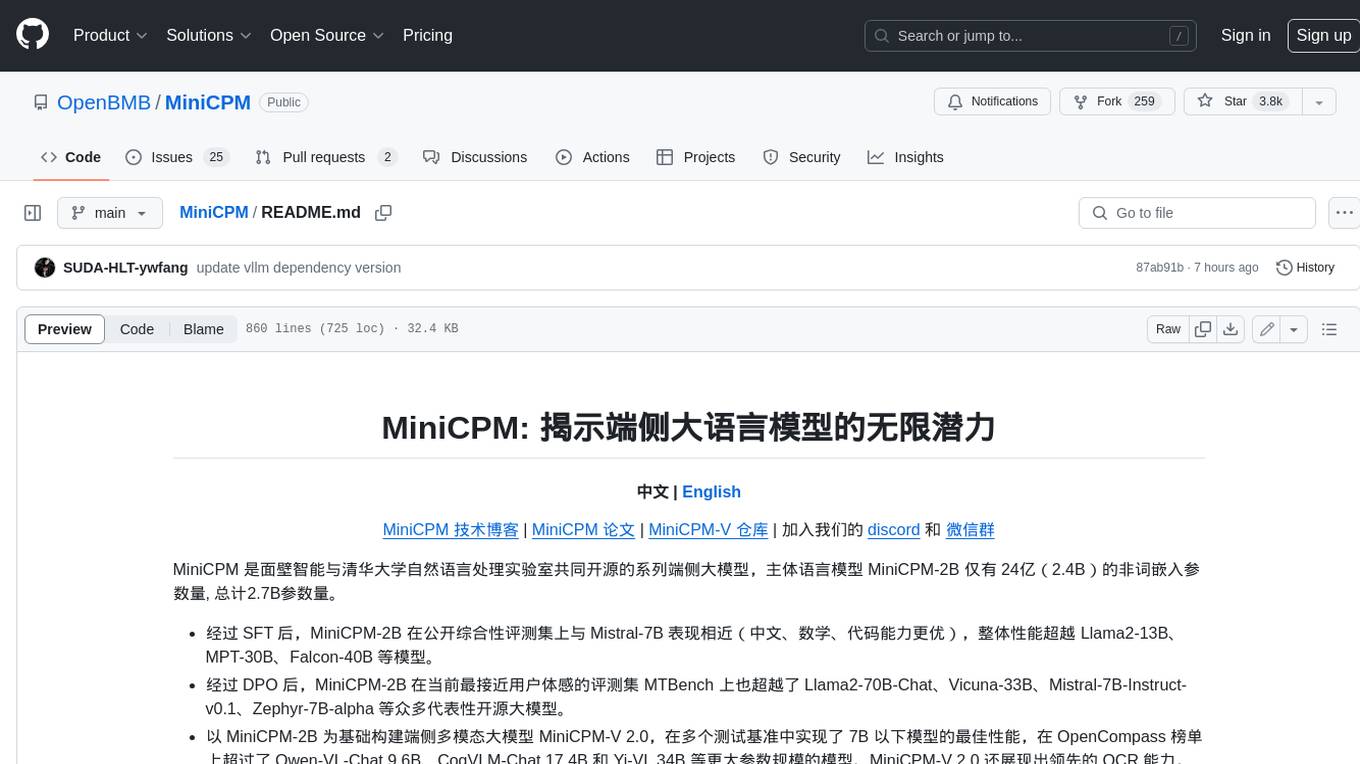Screen dimensions: 1360x764
Task: Open the MiniCPM 技术博客 link
Action: [451, 530]
